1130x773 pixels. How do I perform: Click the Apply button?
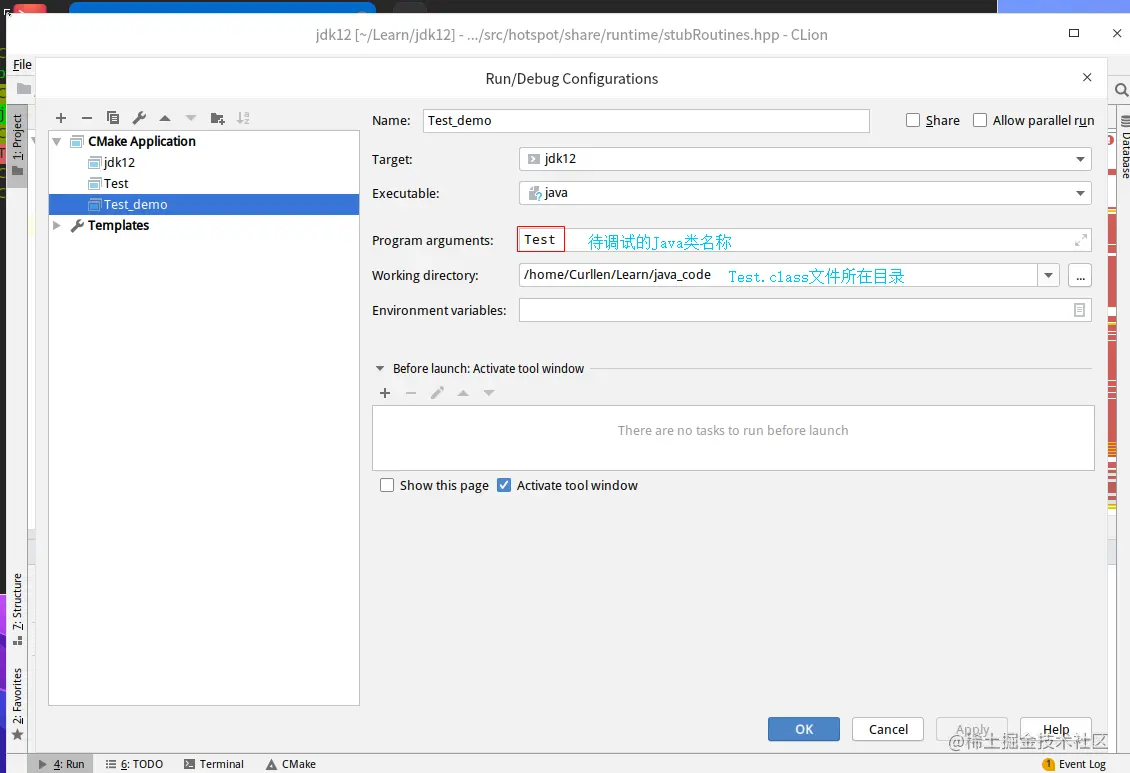coord(972,729)
